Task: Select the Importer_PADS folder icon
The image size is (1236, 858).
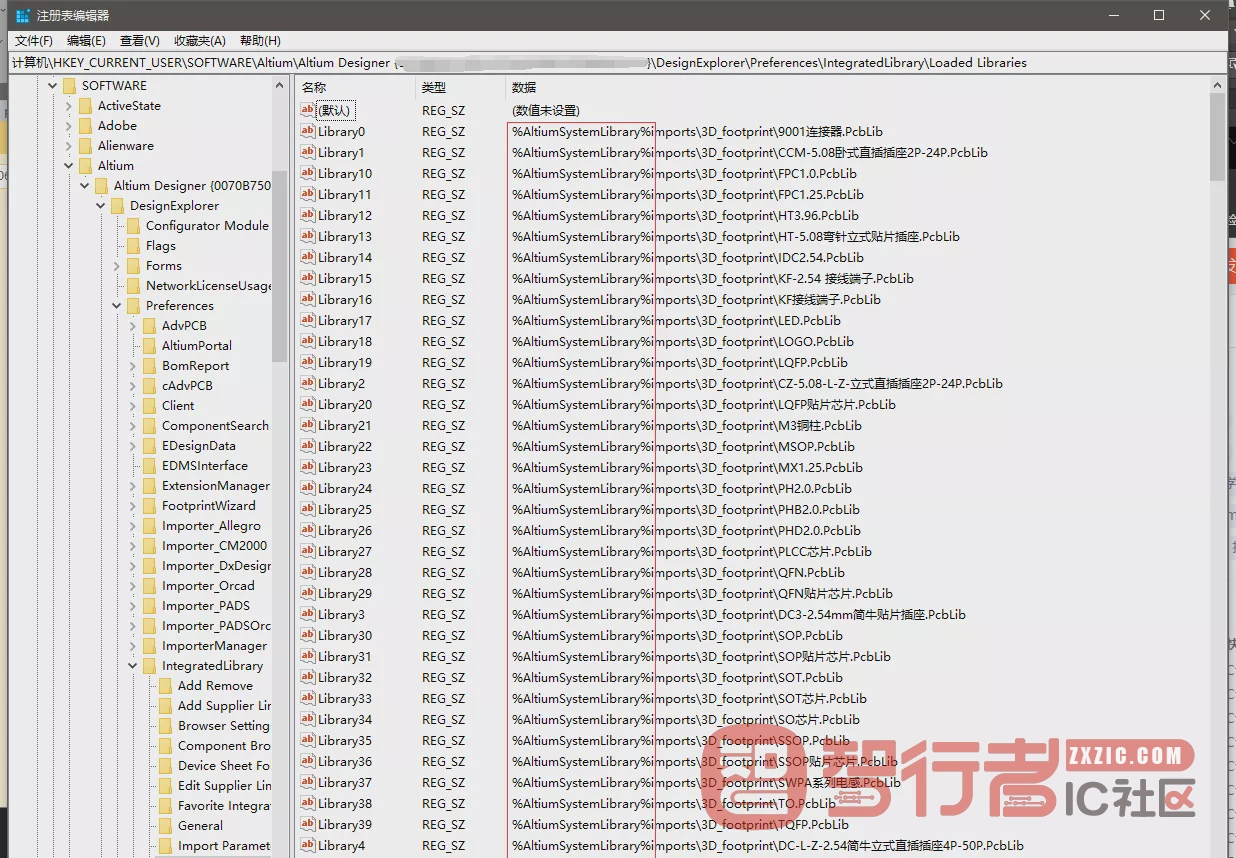Action: pos(150,606)
